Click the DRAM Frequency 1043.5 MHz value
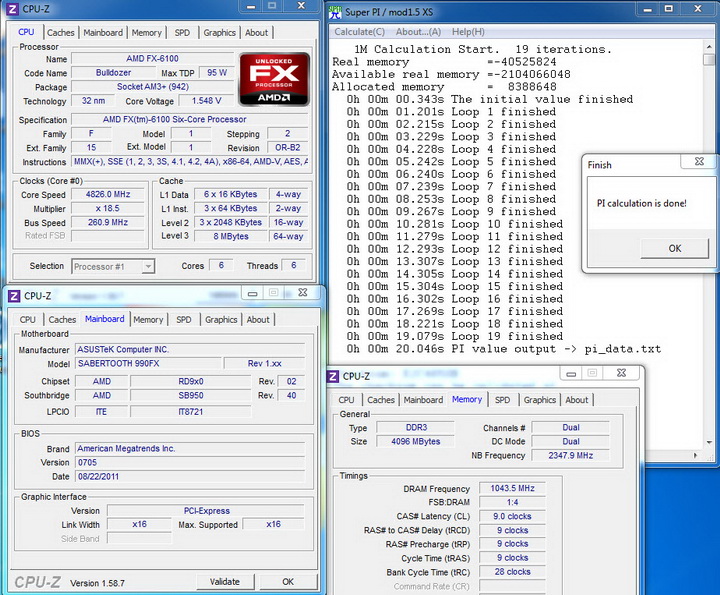This screenshot has height=595, width=720. pyautogui.click(x=512, y=488)
